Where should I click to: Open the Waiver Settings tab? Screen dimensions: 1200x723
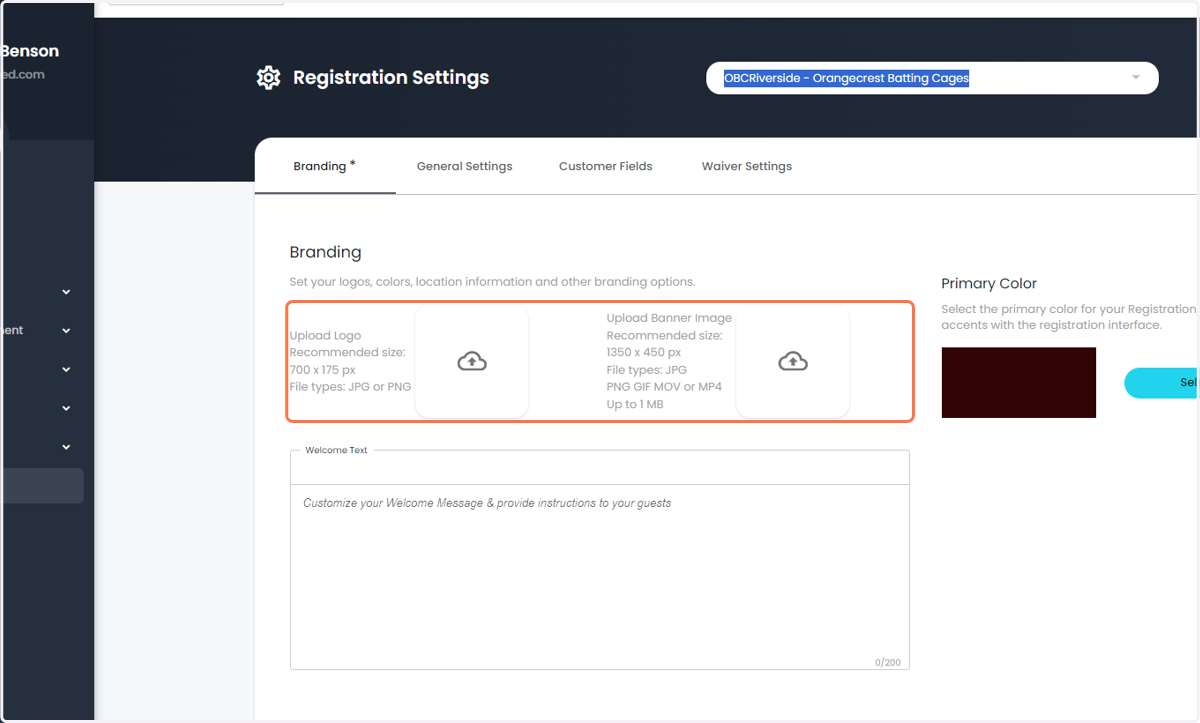(x=747, y=166)
